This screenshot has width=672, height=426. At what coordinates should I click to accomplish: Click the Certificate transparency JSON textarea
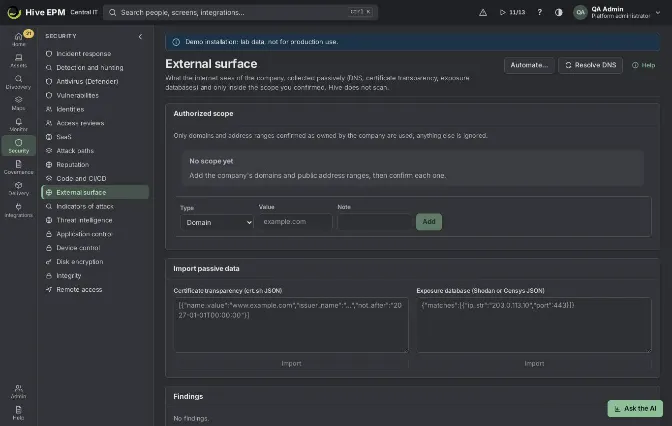pyautogui.click(x=291, y=325)
